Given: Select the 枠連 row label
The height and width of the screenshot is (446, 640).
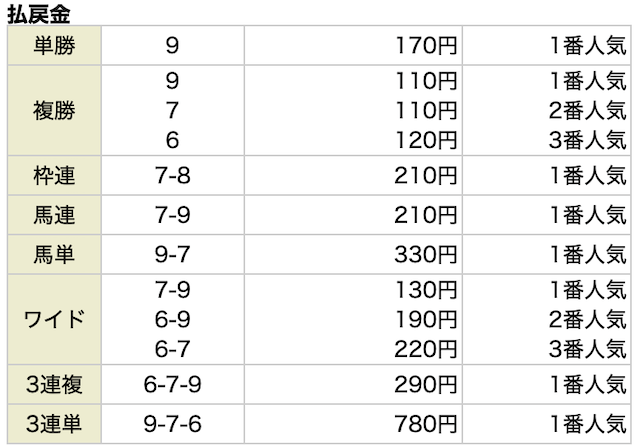Looking at the screenshot, I should (x=53, y=177).
